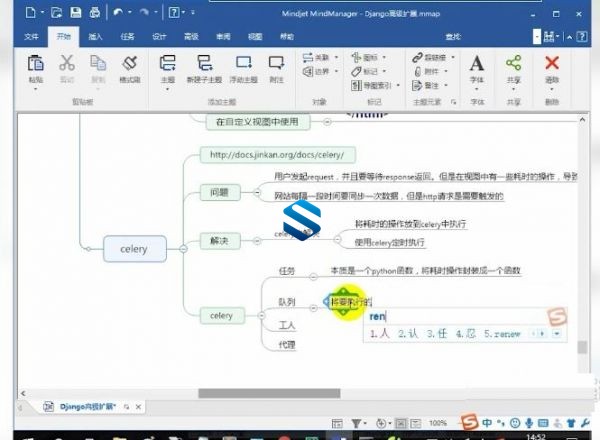Expand the dropdown arrow under 主题 button
The image size is (600, 440).
coord(168,89)
